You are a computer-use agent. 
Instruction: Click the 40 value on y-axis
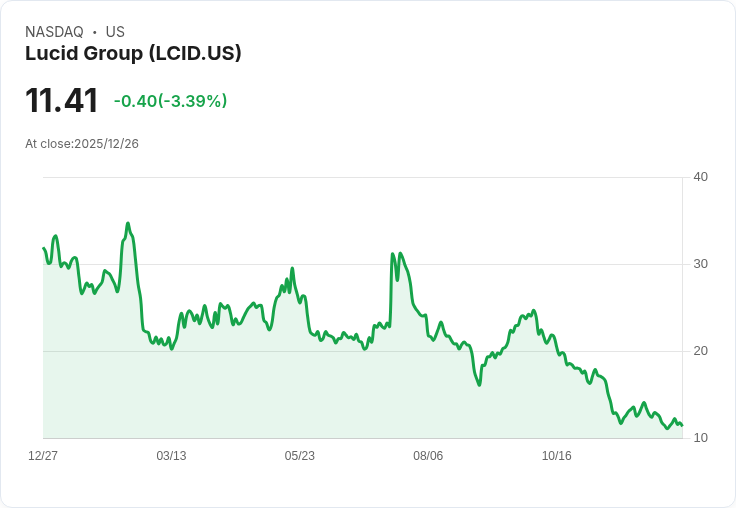(700, 177)
